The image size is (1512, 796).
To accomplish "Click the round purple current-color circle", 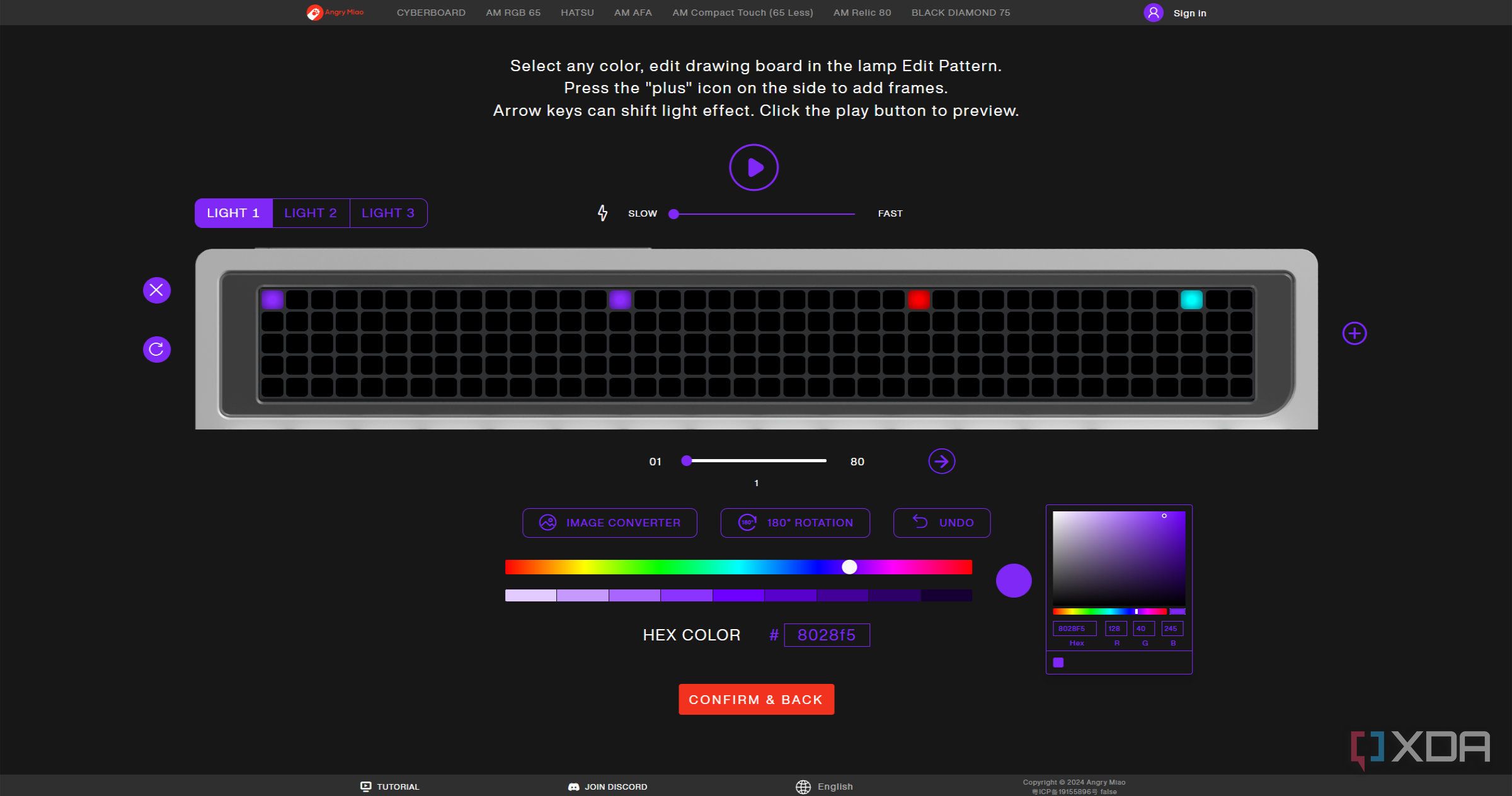I will click(1014, 580).
